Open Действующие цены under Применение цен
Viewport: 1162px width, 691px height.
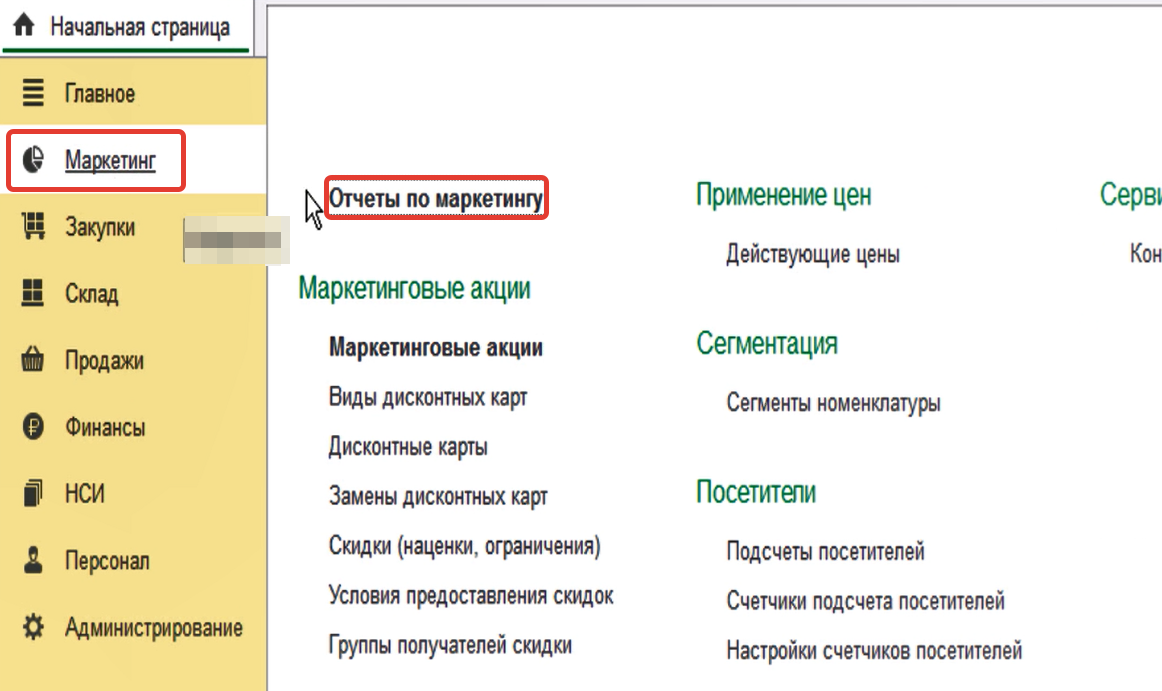[x=812, y=254]
